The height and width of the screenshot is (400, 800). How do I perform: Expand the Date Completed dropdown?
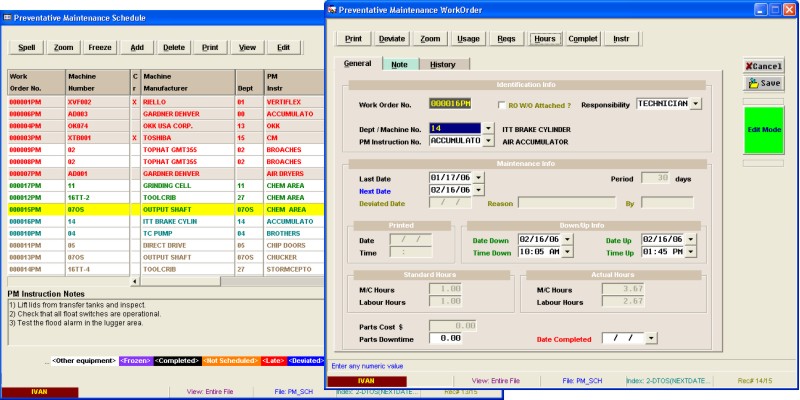click(x=652, y=338)
